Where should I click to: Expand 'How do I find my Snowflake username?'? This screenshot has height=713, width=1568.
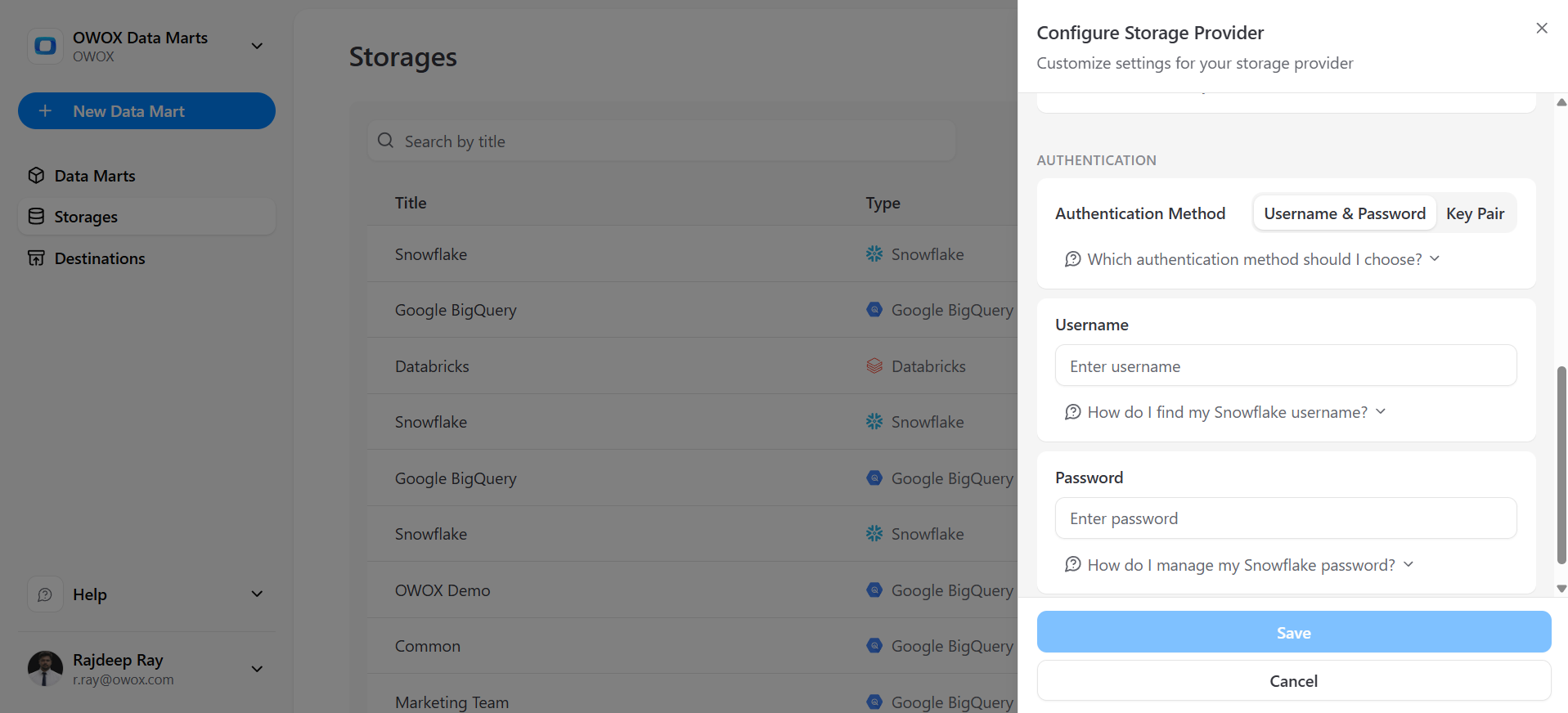click(1224, 412)
